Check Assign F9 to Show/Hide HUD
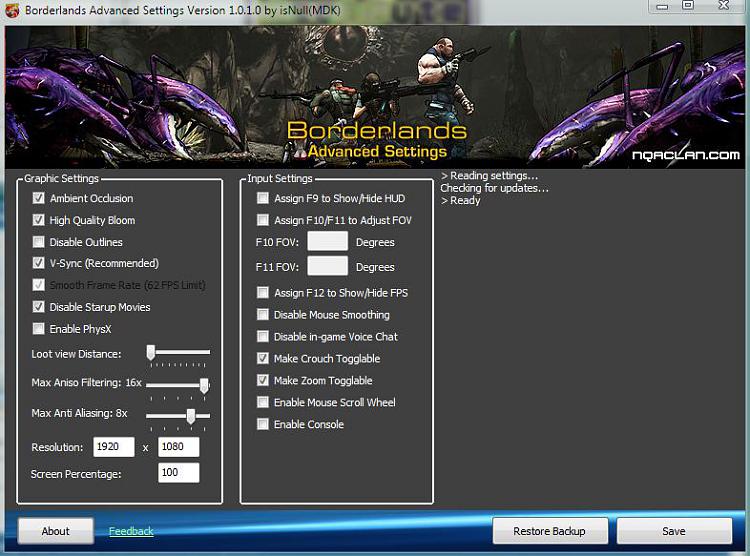Screen dimensions: 750x556 pos(263,198)
